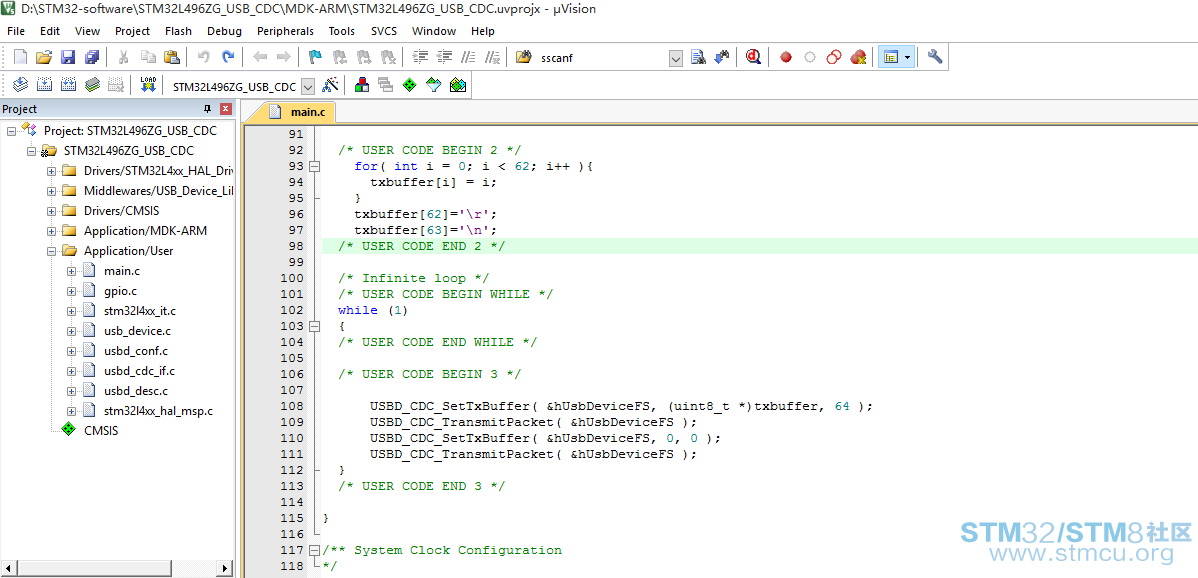Open Configuration with the wrench icon

934,57
